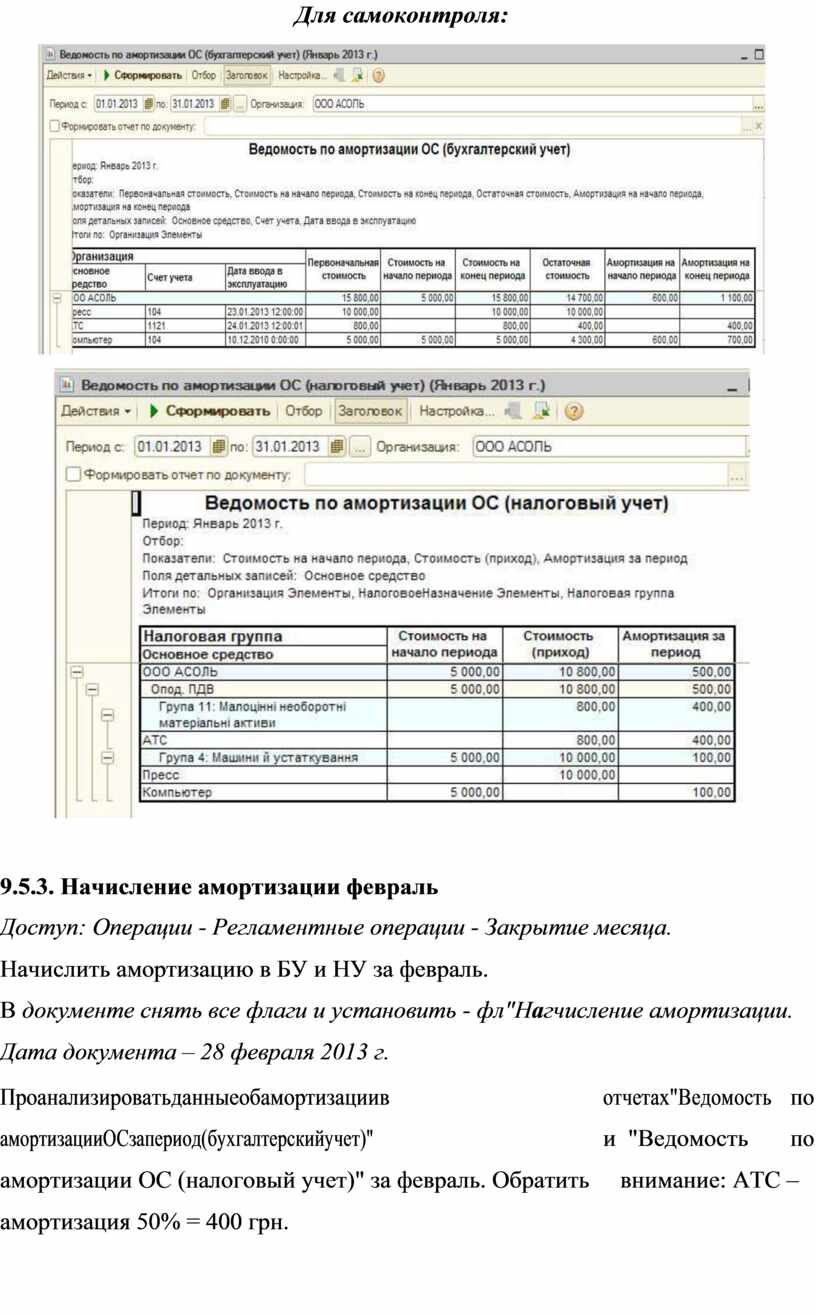
Task: Select date 10.12.2010 0:00:00 cell
Action: (x=264, y=340)
